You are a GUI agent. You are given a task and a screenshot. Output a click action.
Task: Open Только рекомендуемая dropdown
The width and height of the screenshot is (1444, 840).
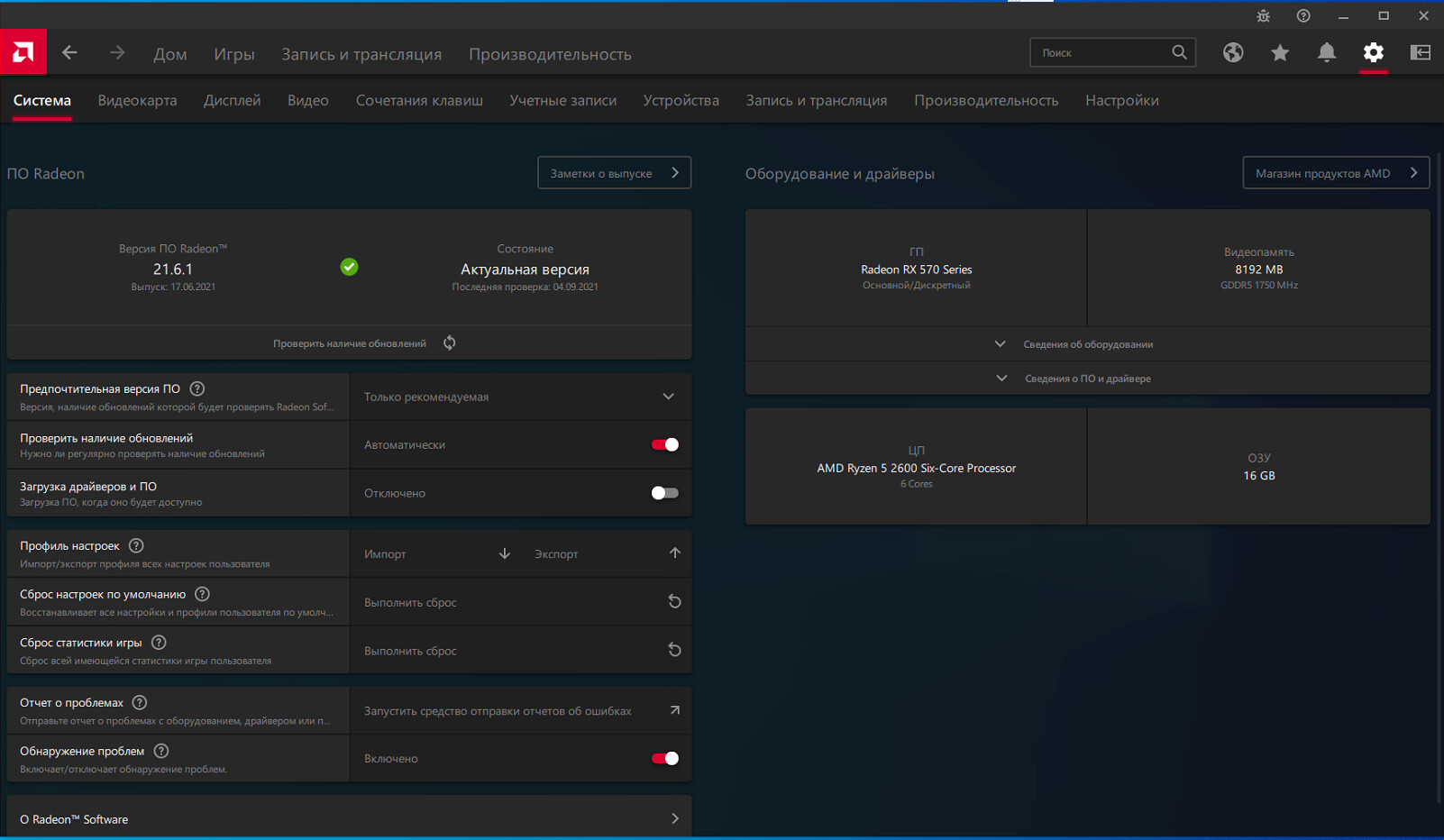[x=521, y=397]
